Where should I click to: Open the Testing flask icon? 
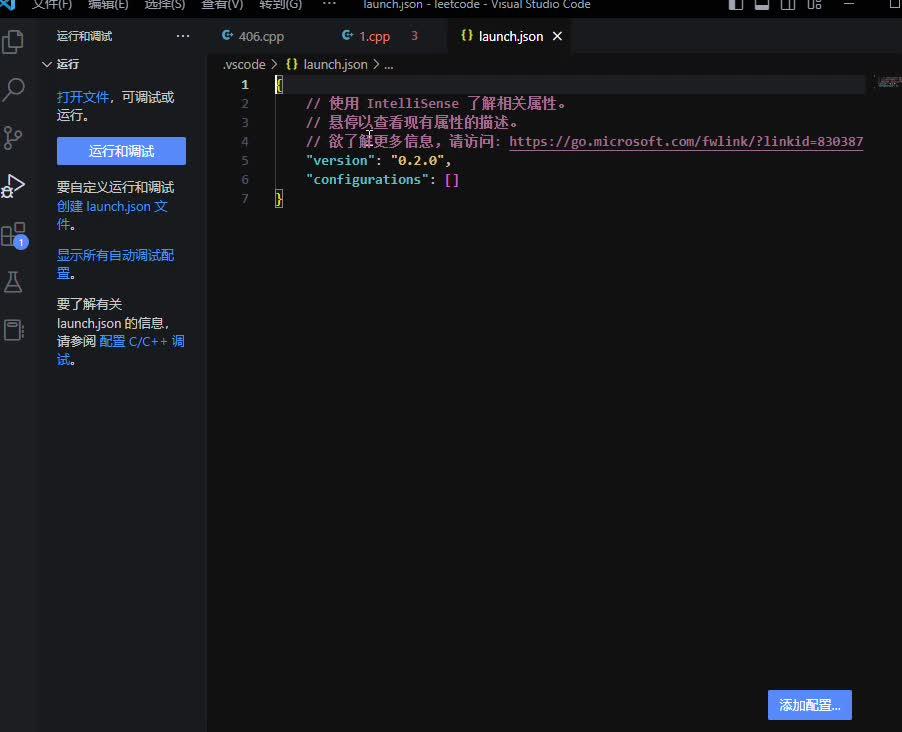(x=13, y=282)
